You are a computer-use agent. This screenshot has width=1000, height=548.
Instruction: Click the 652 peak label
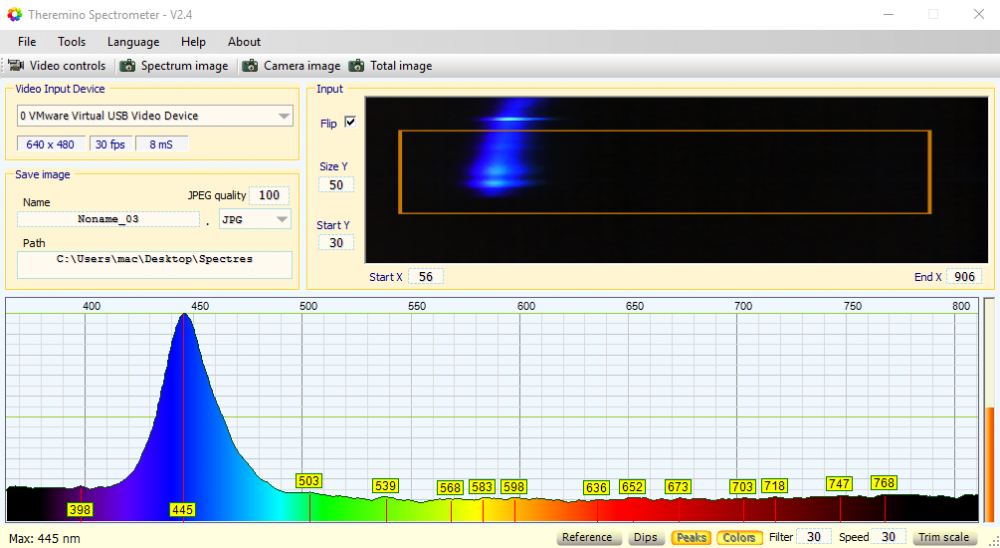[632, 487]
